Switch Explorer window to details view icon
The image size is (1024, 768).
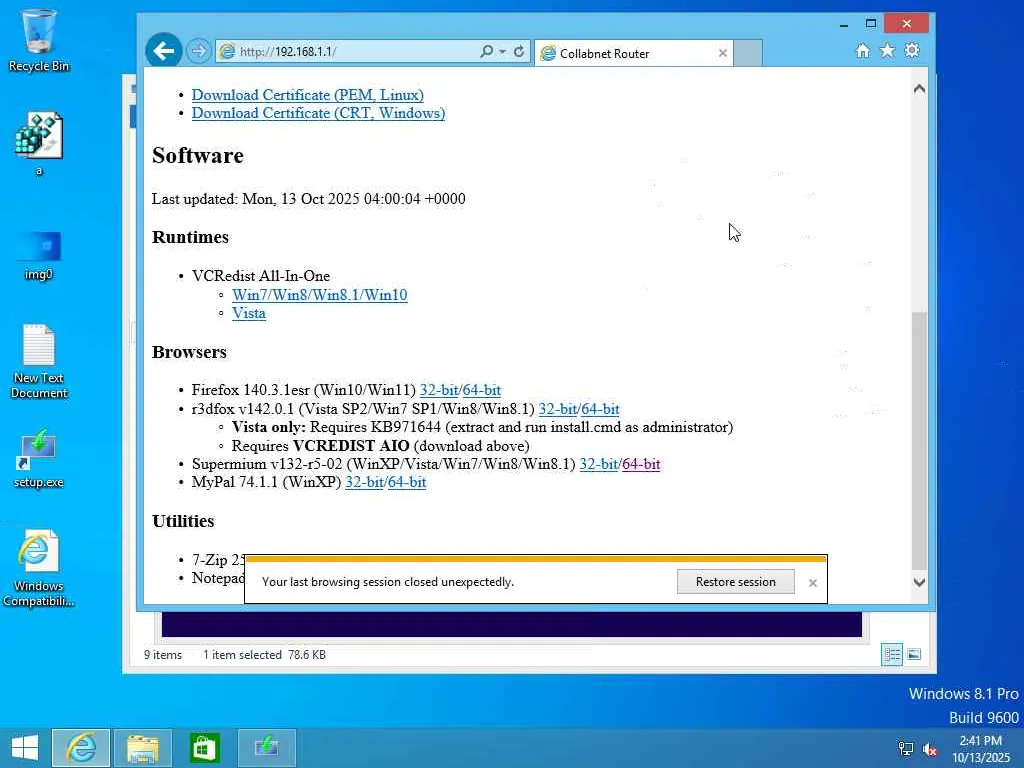(891, 654)
